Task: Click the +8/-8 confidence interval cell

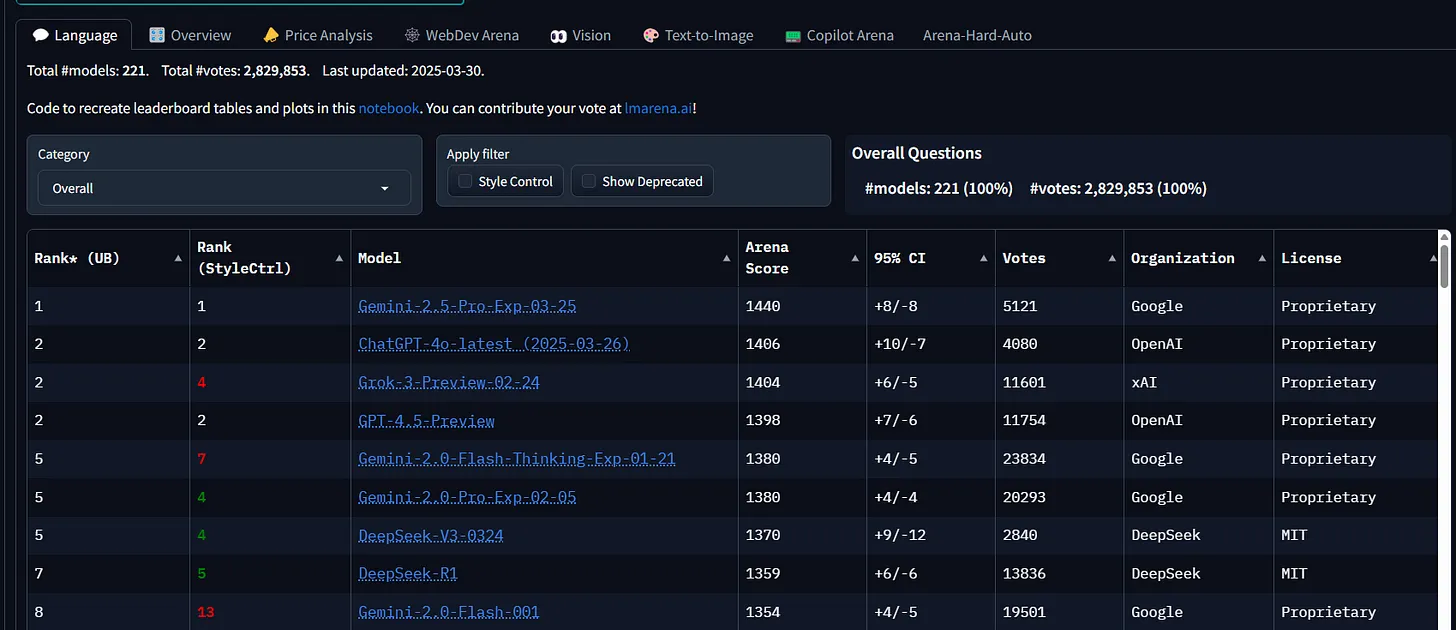Action: tap(896, 306)
